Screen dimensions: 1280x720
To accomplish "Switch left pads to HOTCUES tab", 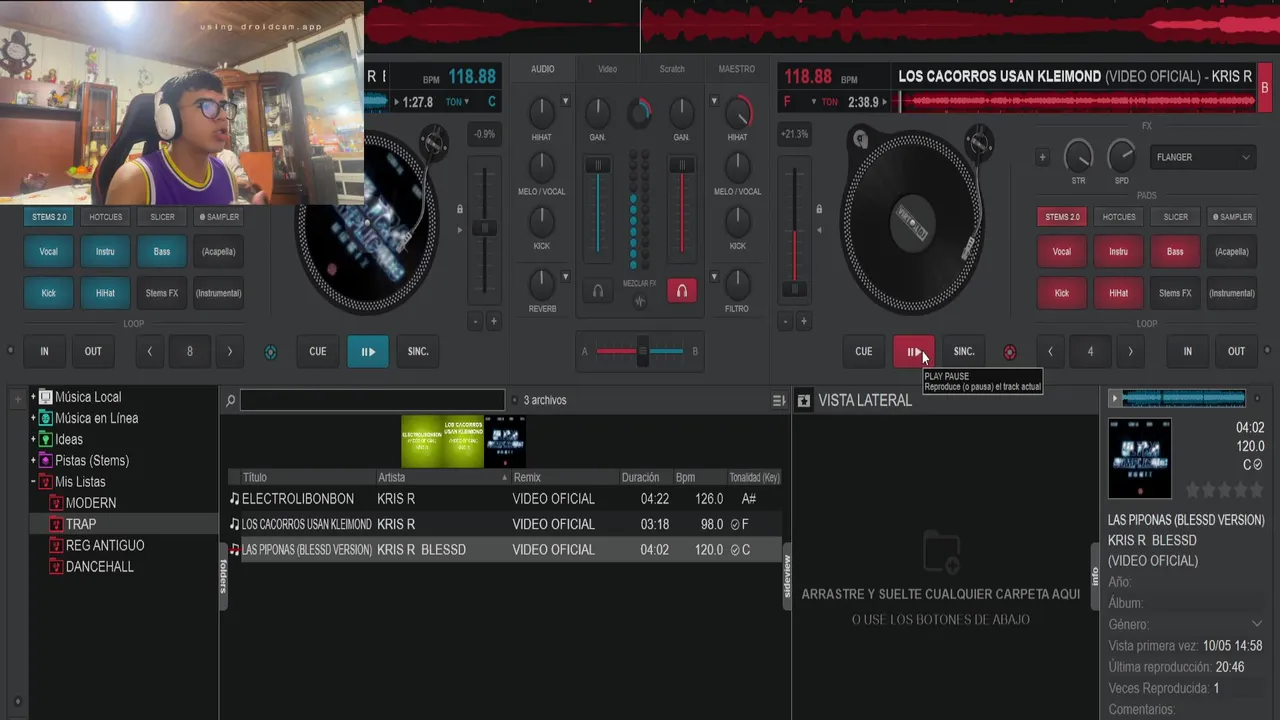I will click(105, 217).
